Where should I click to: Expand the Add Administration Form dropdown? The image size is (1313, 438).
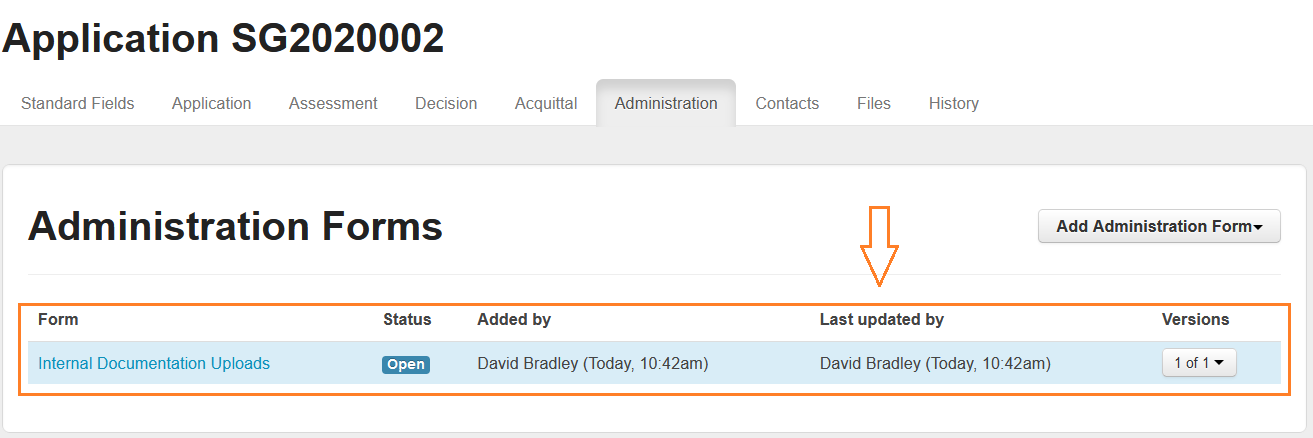pyautogui.click(x=1159, y=226)
